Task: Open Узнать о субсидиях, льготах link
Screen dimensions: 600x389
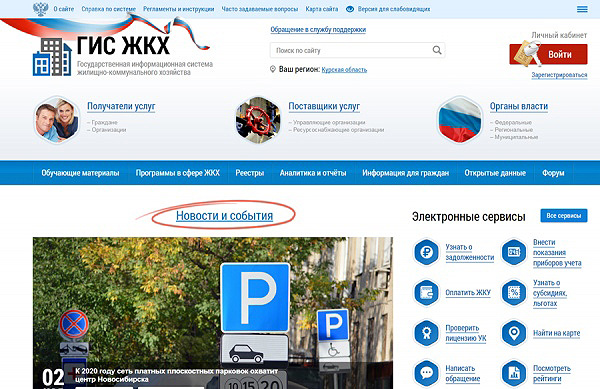Action: (550, 293)
